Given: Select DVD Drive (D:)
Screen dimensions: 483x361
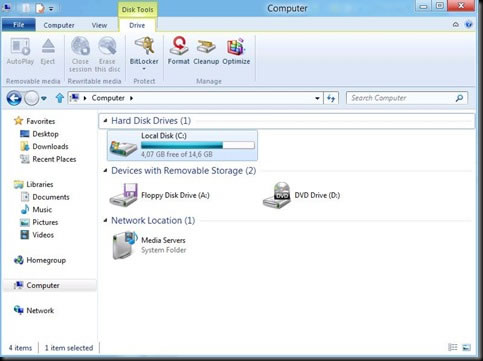Looking at the screenshot, I should pyautogui.click(x=301, y=195).
